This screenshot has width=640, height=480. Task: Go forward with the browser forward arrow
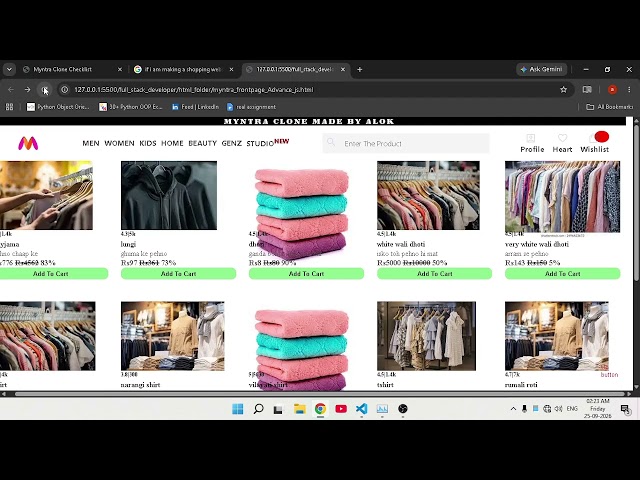click(x=27, y=90)
